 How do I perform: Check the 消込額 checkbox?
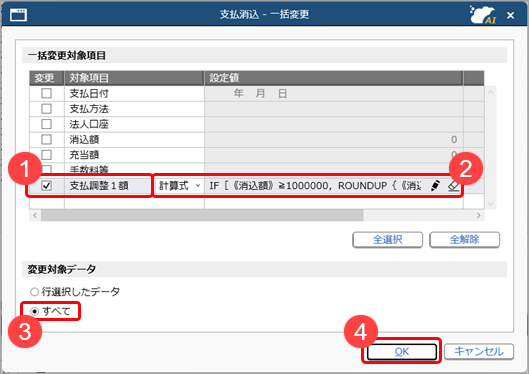coord(46,139)
